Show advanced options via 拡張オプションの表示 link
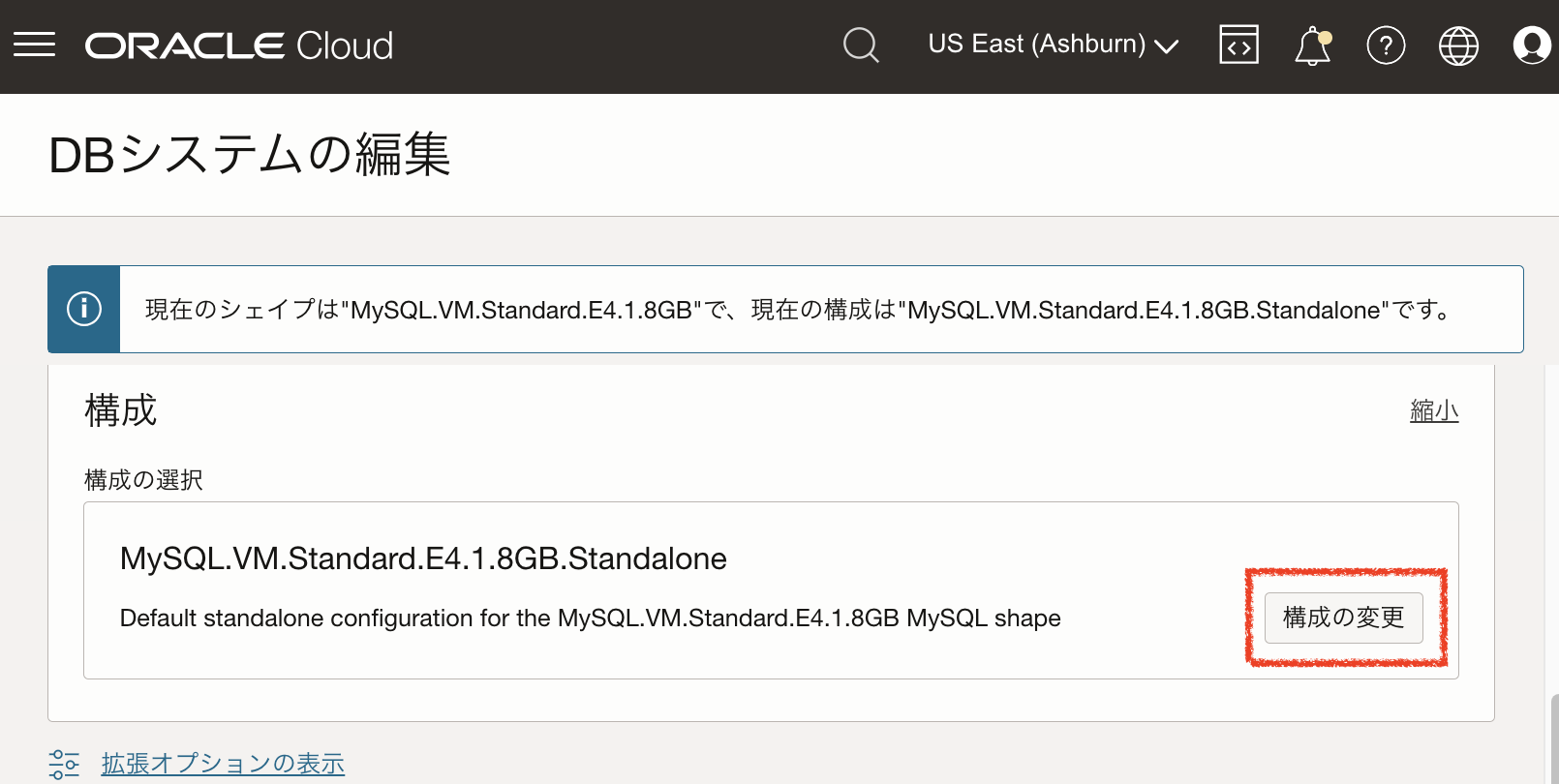This screenshot has height=784, width=1559. click(x=223, y=764)
